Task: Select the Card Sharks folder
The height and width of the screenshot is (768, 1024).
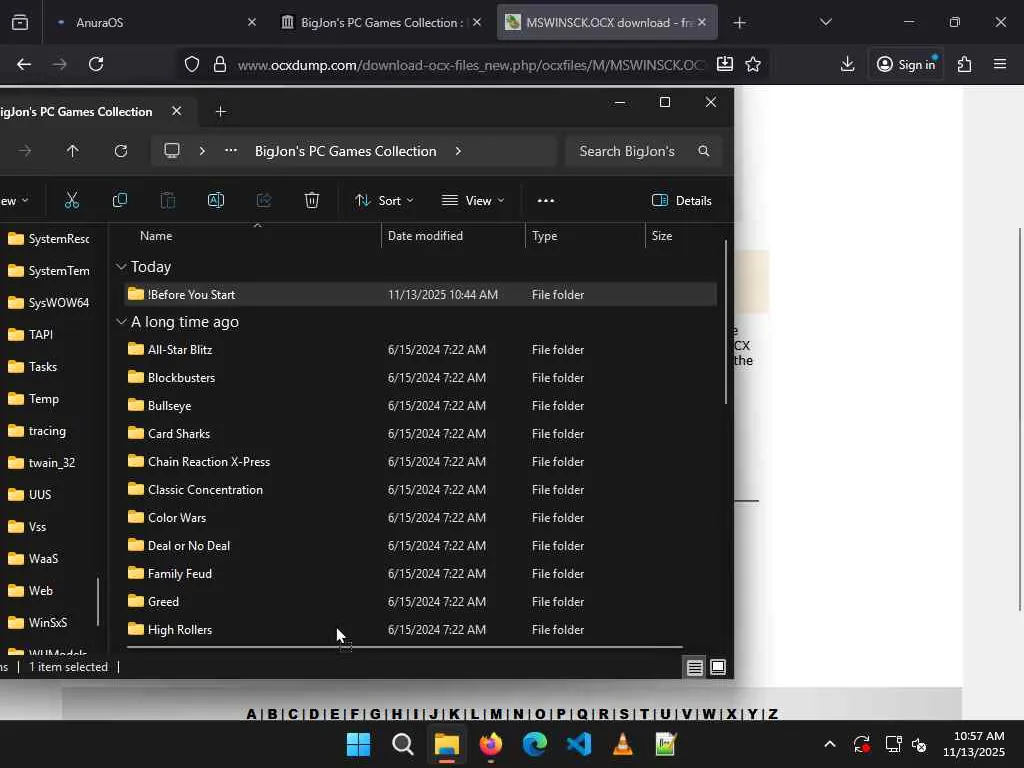Action: click(x=421, y=434)
